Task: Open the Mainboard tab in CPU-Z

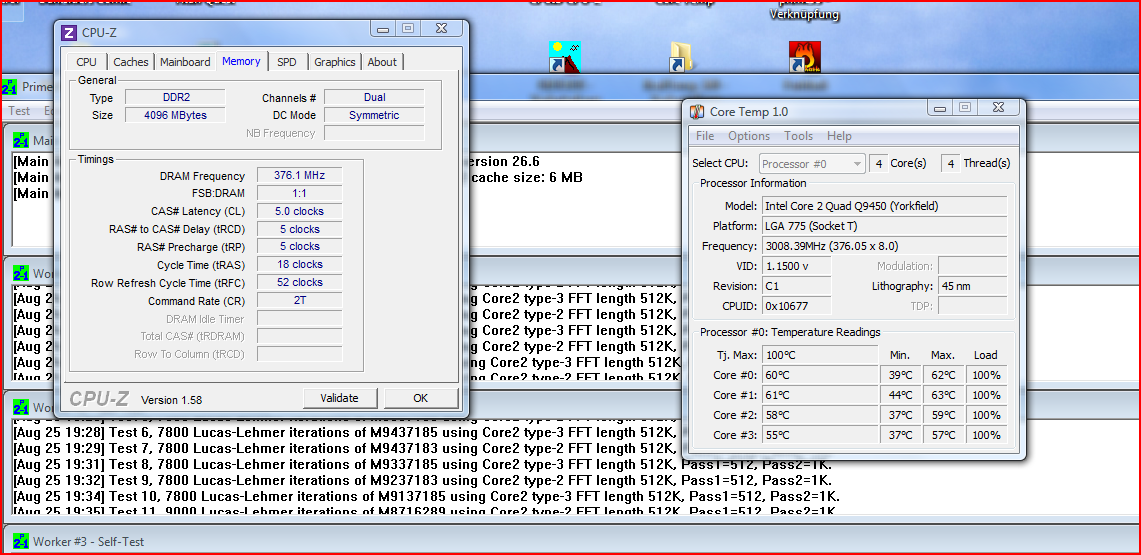Action: [x=185, y=62]
